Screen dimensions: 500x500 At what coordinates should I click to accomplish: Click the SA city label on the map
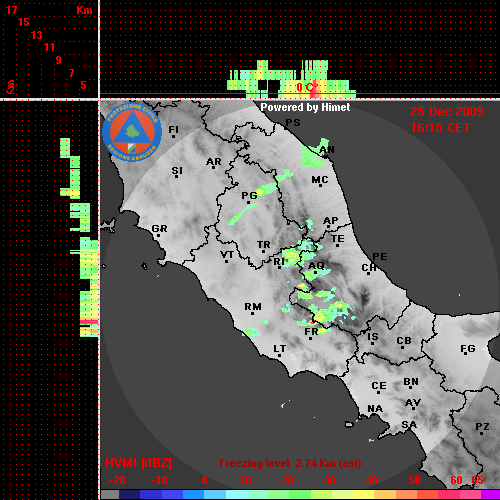(409, 425)
